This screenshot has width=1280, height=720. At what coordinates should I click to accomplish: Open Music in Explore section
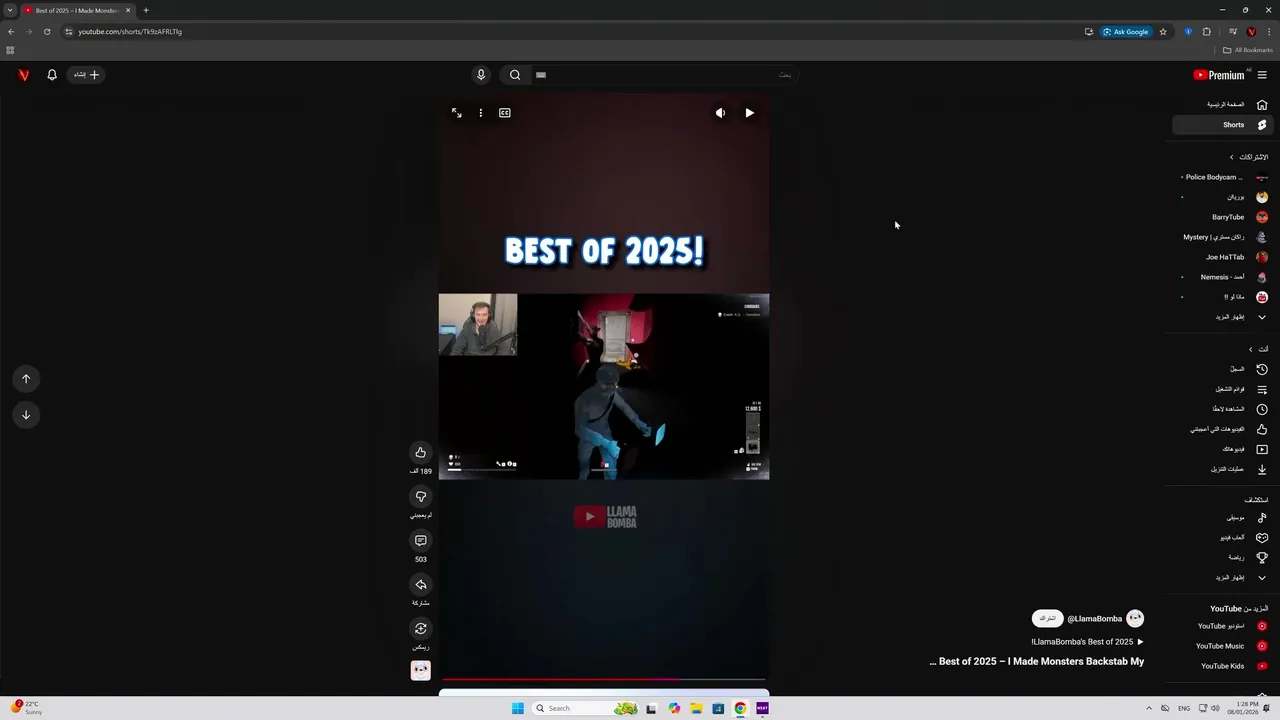coord(1223,518)
